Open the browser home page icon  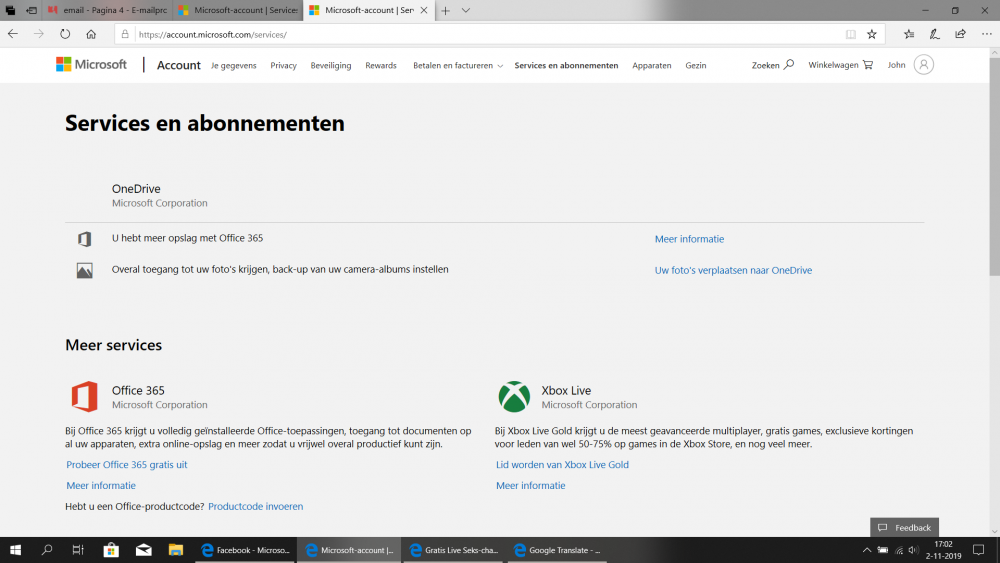(x=91, y=34)
